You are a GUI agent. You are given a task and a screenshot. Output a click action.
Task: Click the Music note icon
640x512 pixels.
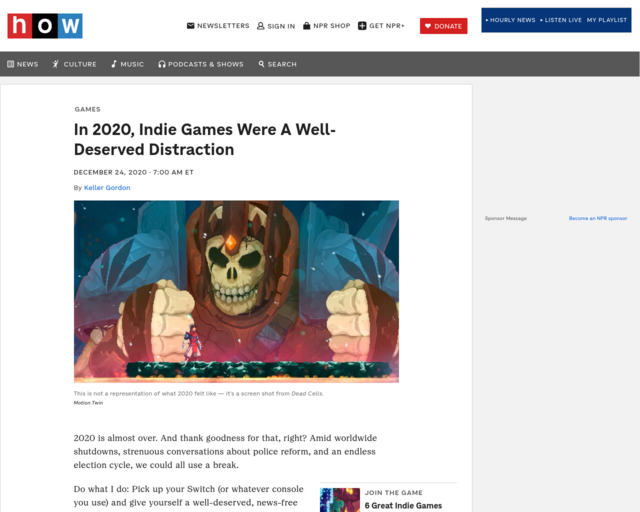[114, 64]
